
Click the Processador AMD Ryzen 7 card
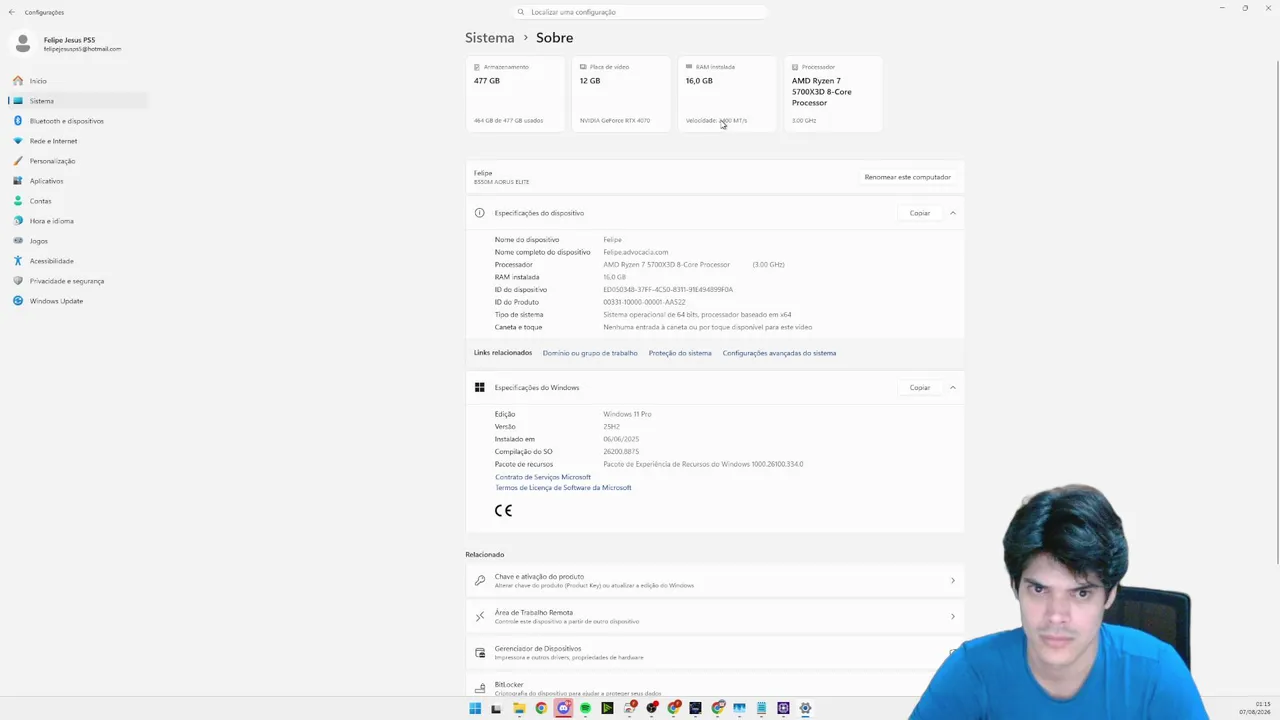pos(834,94)
